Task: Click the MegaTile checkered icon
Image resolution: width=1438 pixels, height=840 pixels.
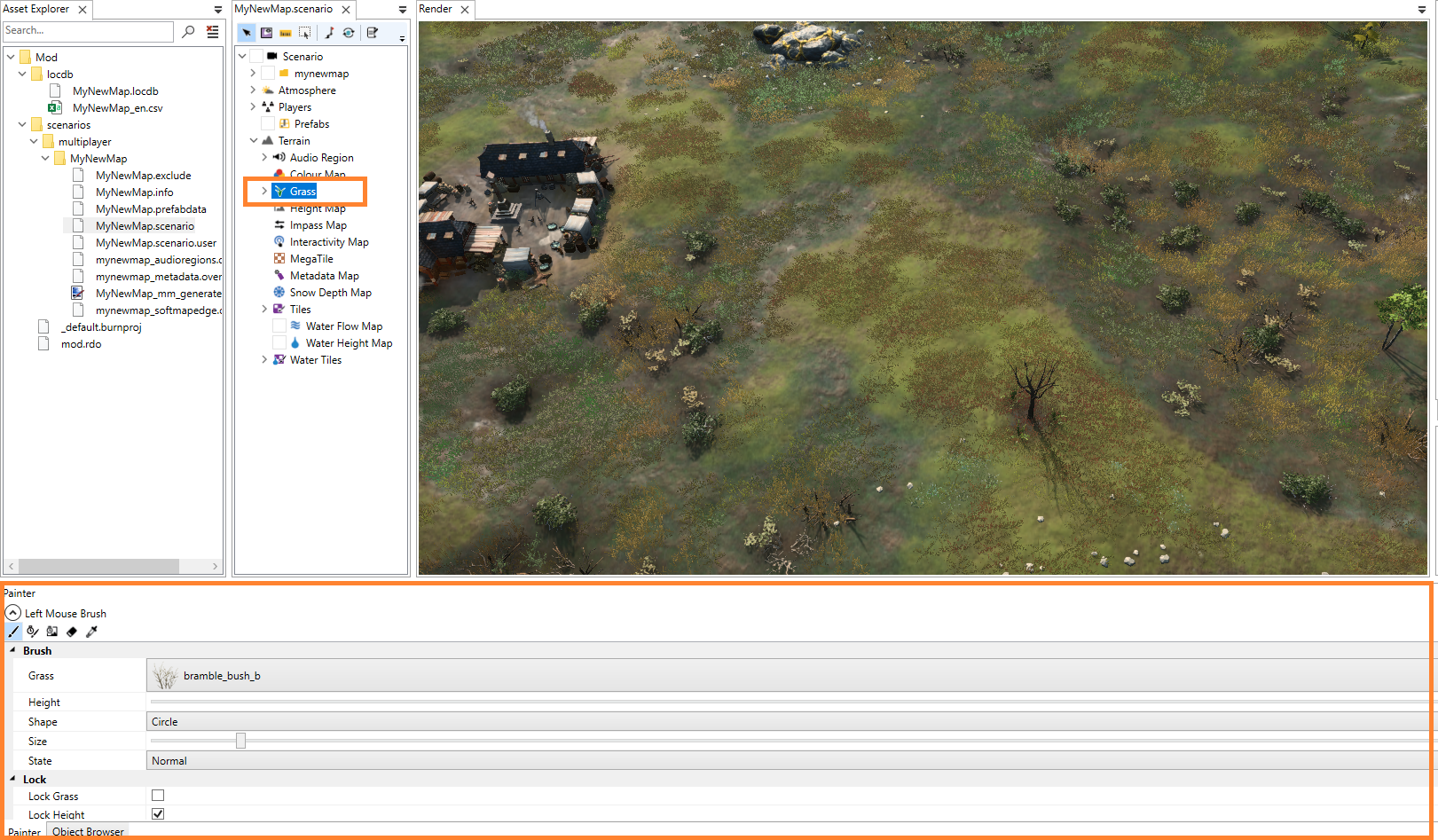Action: [x=279, y=258]
